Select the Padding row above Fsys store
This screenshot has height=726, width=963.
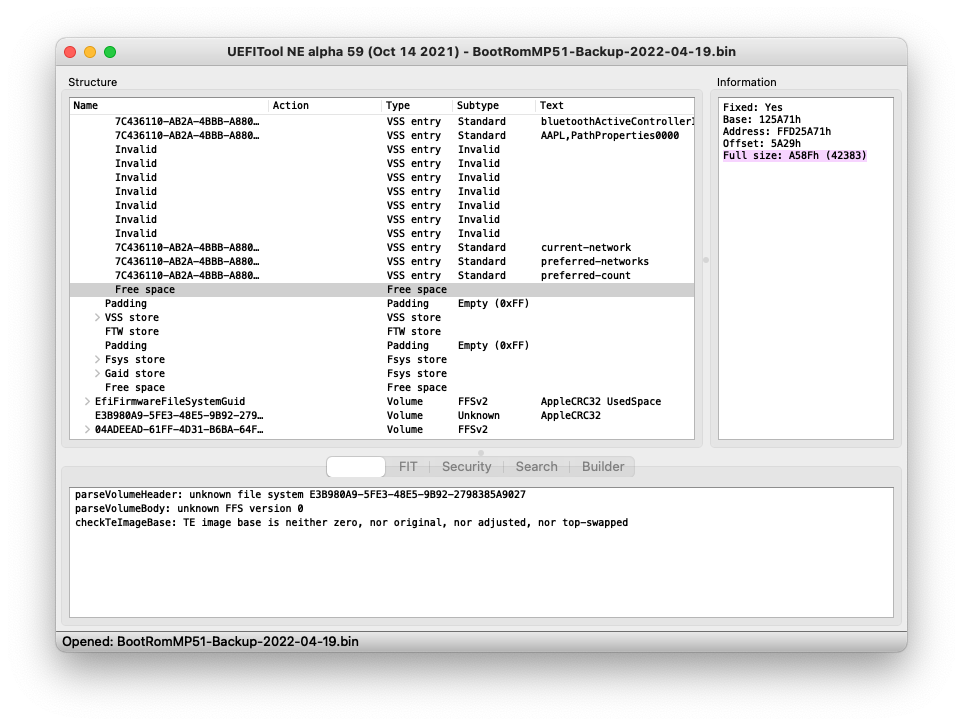pyautogui.click(x=382, y=346)
